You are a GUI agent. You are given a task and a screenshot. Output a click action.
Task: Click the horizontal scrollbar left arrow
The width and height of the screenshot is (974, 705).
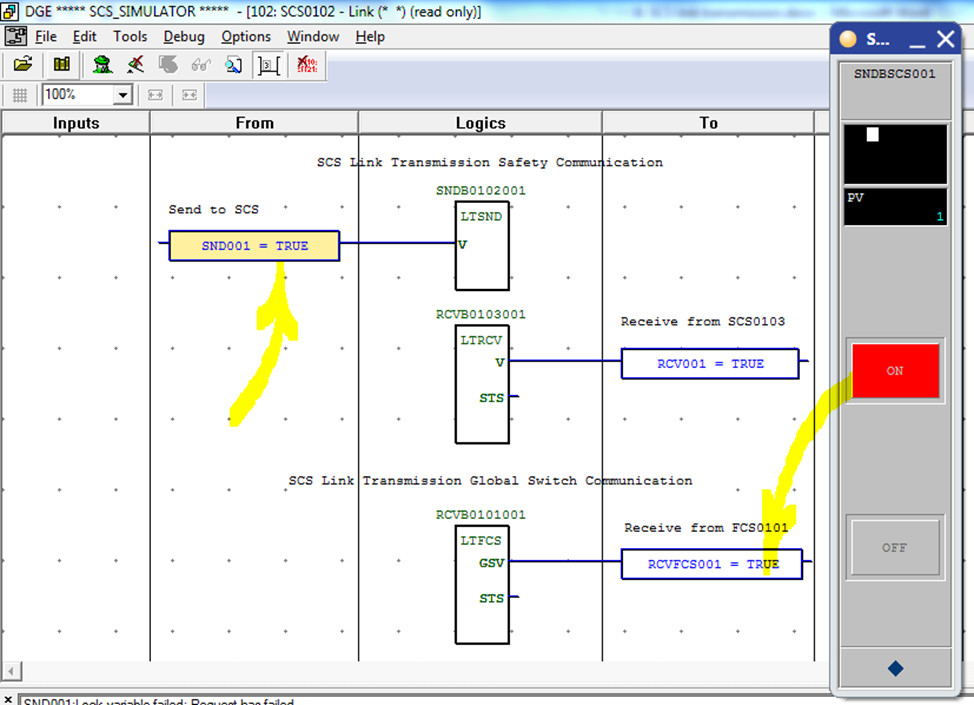click(11, 671)
